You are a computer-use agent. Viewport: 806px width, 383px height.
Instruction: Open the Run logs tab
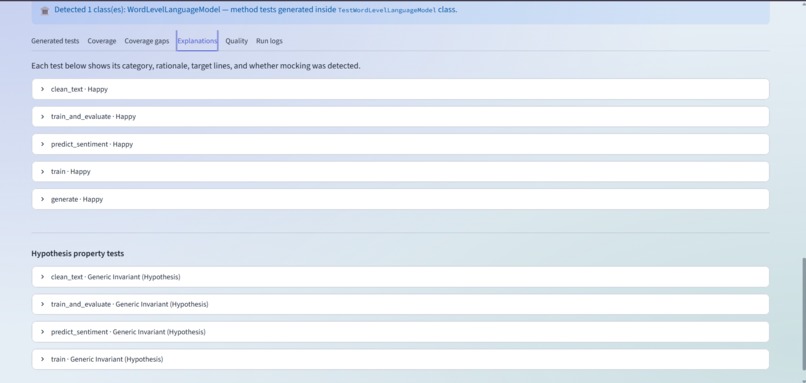[269, 41]
